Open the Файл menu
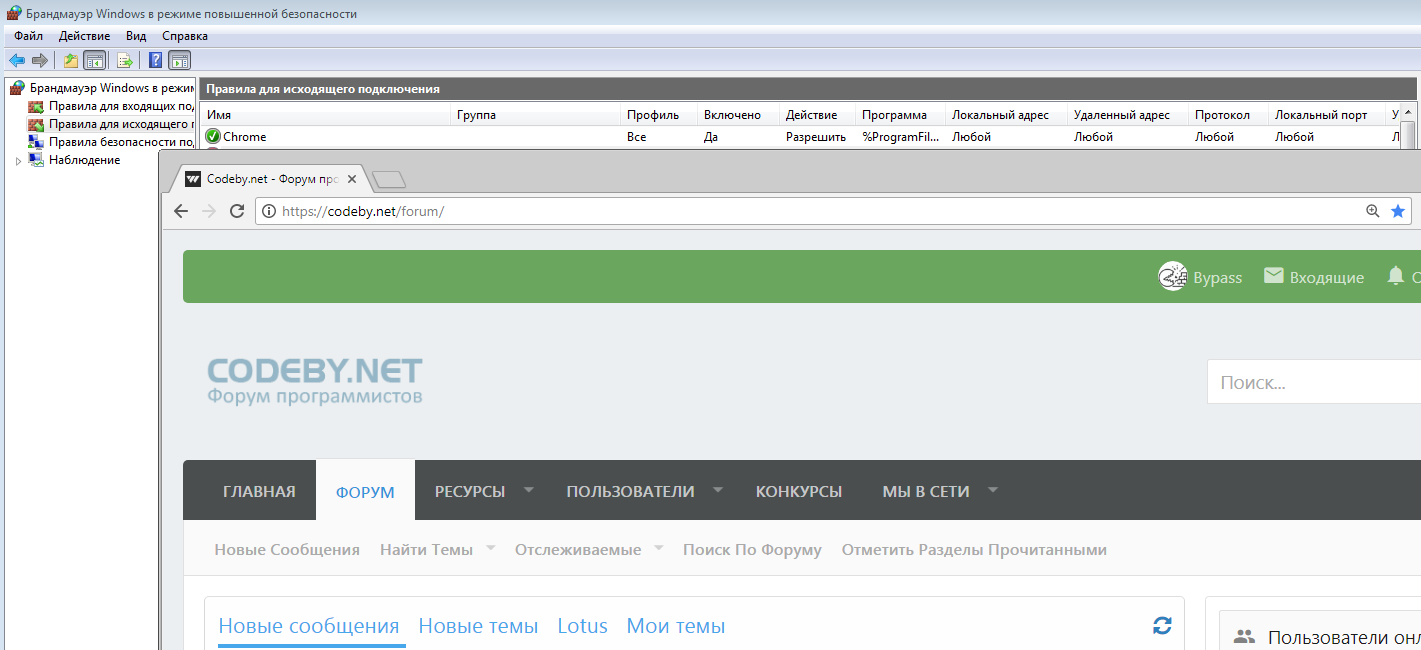This screenshot has width=1421, height=650. click(x=28, y=36)
